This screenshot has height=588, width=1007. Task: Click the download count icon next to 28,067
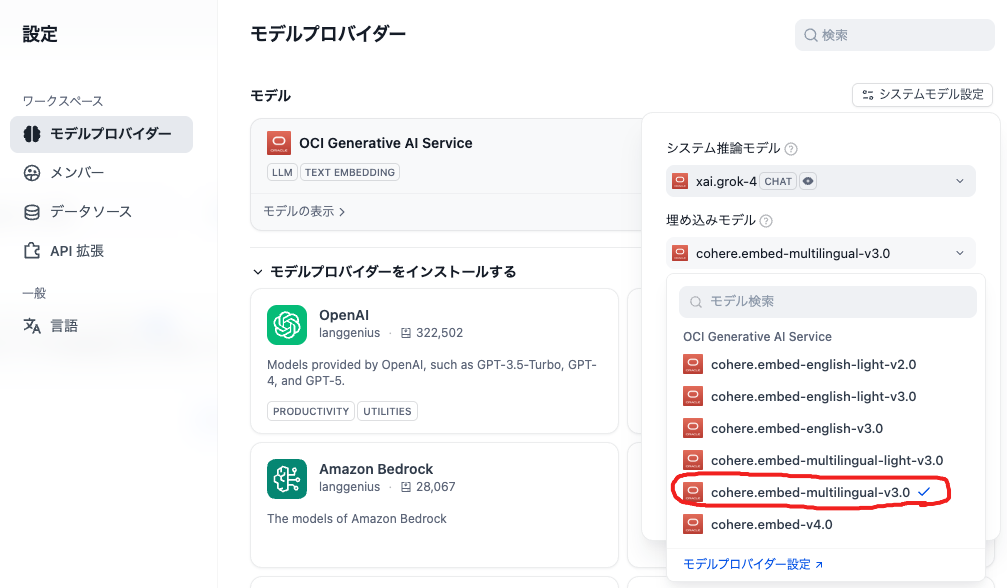(406, 487)
